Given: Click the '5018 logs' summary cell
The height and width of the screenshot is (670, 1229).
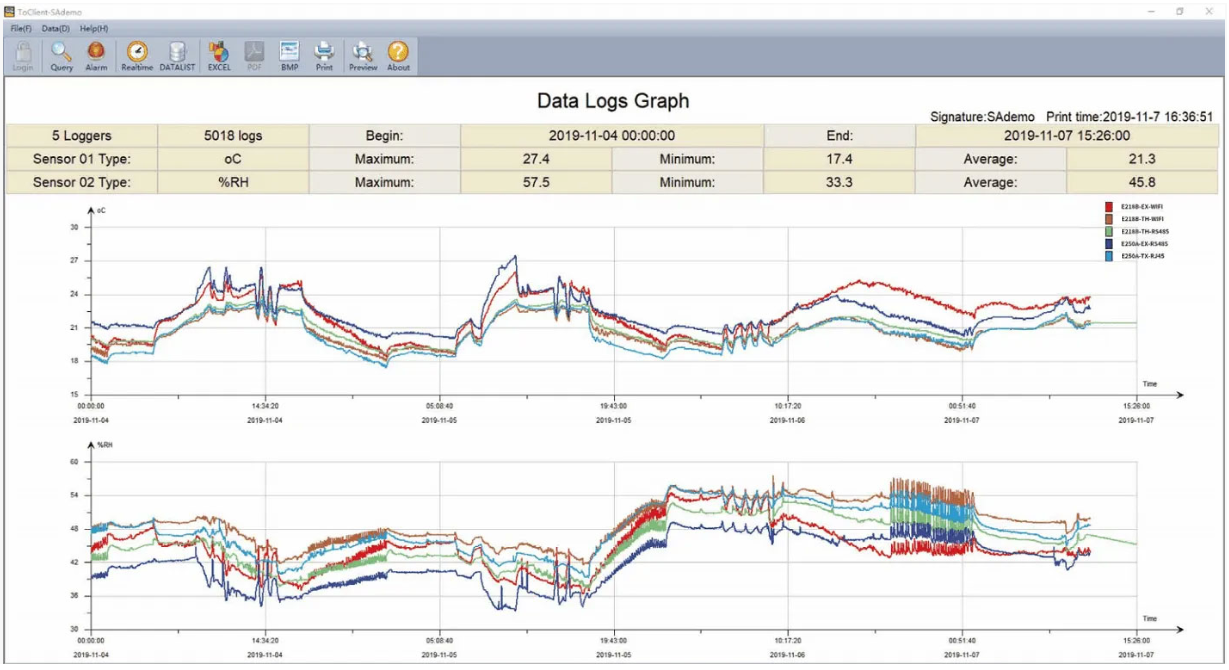Looking at the screenshot, I should pyautogui.click(x=233, y=136).
